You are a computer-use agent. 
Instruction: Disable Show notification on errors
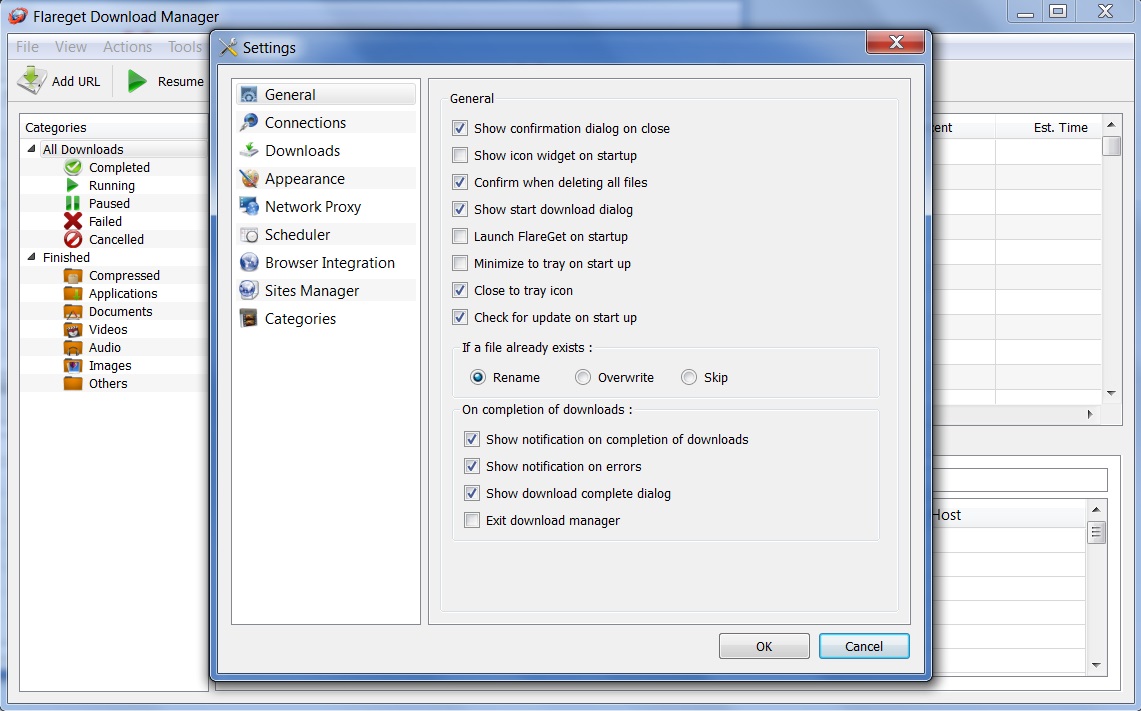[472, 466]
